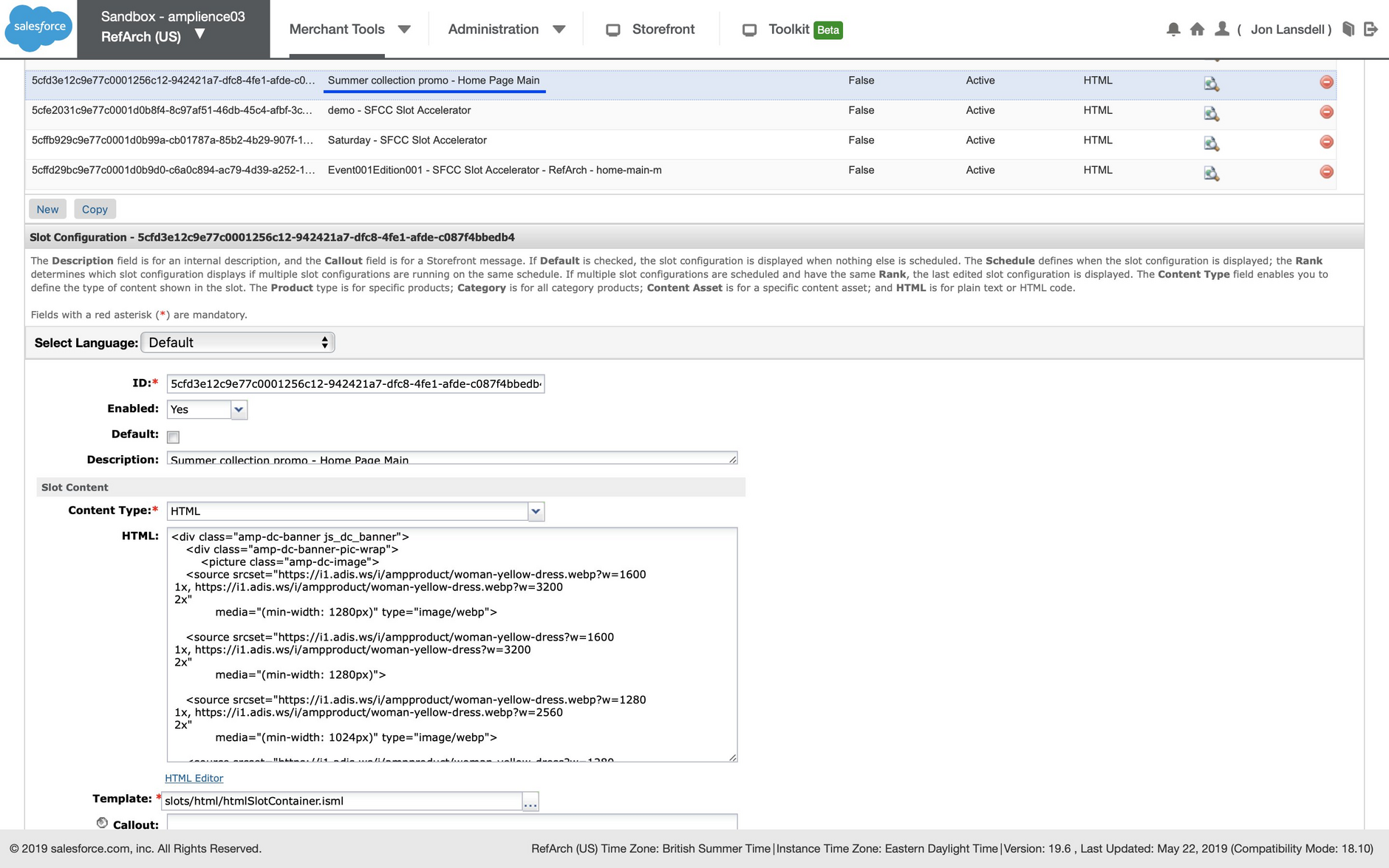Click the Copy button
This screenshot has width=1389, height=868.
point(95,209)
